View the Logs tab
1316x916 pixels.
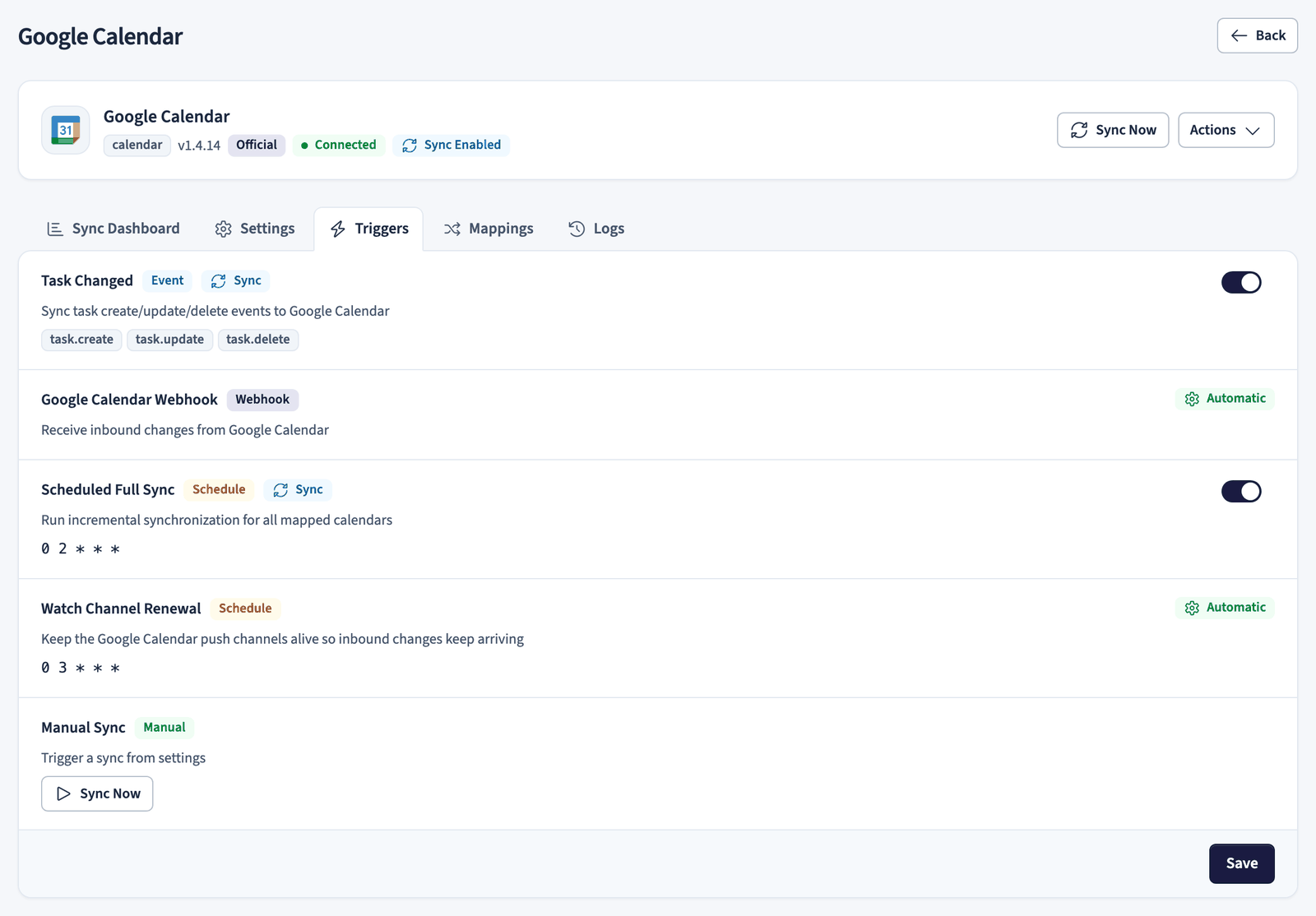[596, 229]
